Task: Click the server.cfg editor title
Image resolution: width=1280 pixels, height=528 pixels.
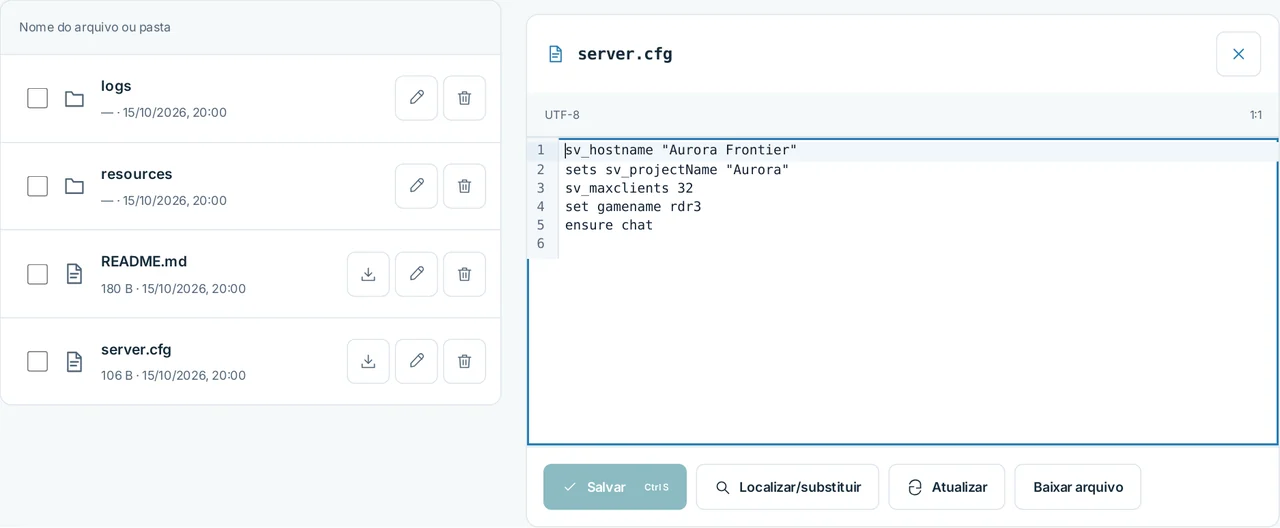Action: 625,54
